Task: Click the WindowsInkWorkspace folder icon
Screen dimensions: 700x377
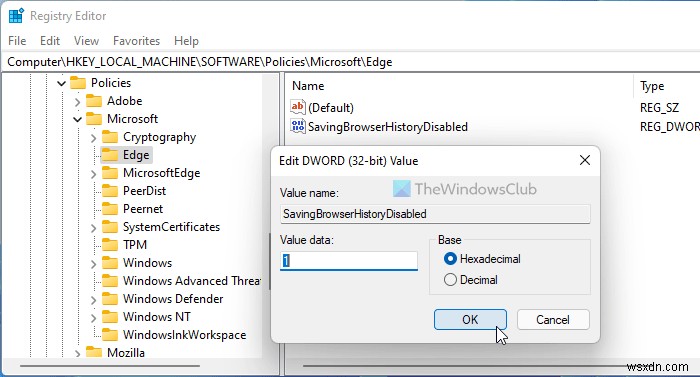Action: (x=110, y=335)
